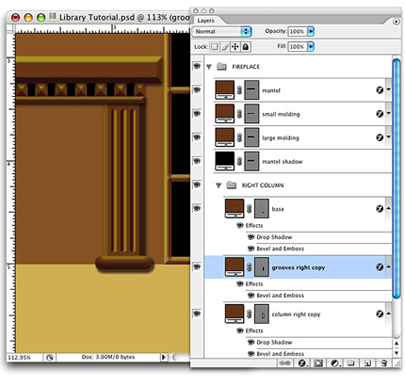
Task: Click the Opacity 100% input field
Action: click(x=297, y=31)
